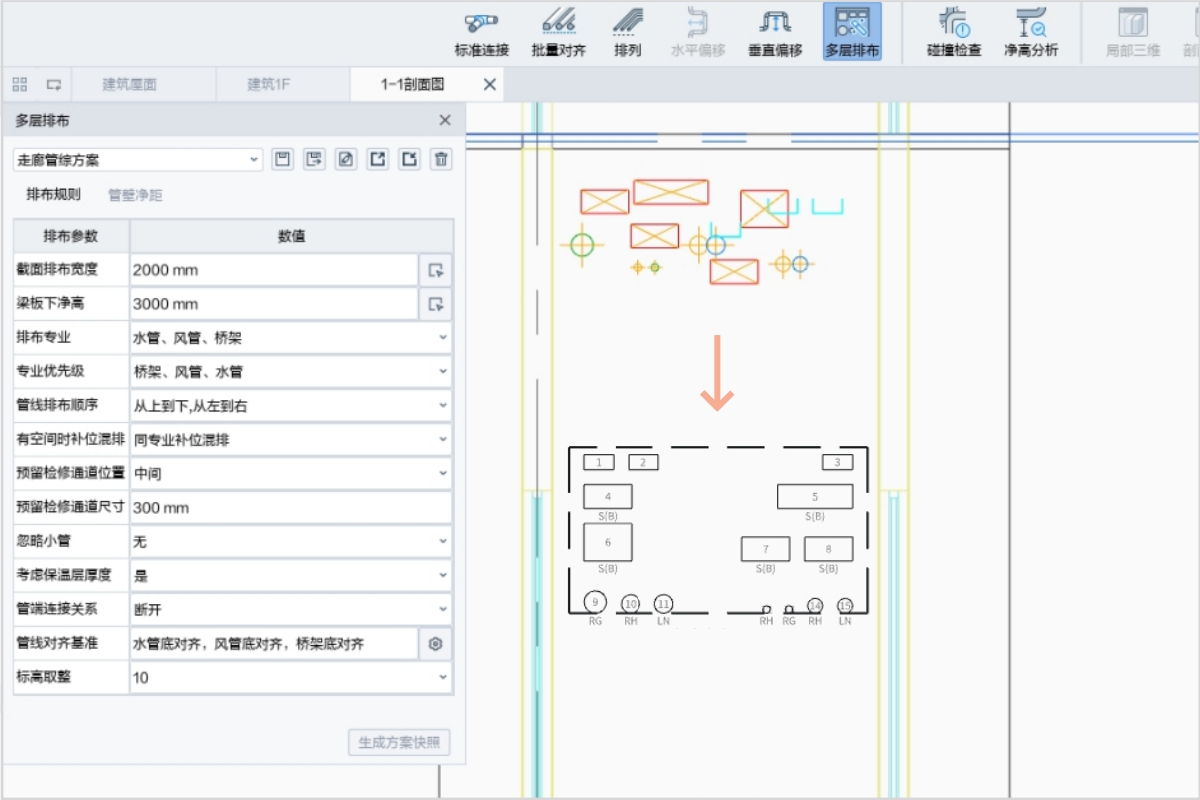Open the settings gear for 管线对齐基准
The height and width of the screenshot is (800, 1200).
435,644
